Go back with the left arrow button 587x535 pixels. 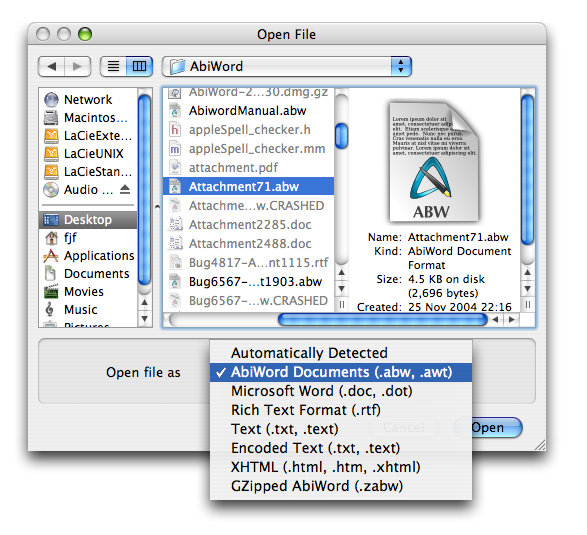pyautogui.click(x=52, y=67)
